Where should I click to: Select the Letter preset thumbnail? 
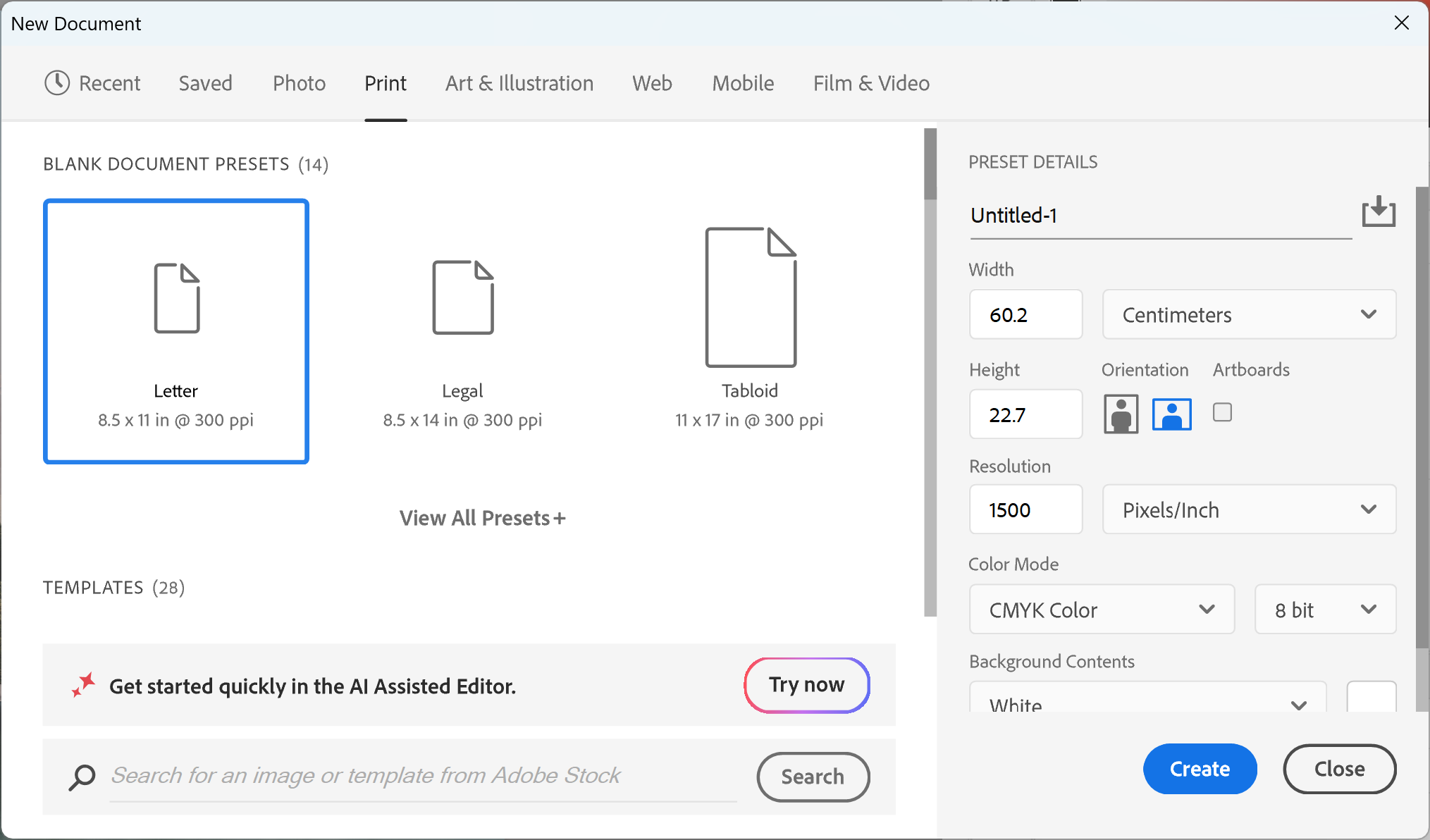[x=176, y=331]
